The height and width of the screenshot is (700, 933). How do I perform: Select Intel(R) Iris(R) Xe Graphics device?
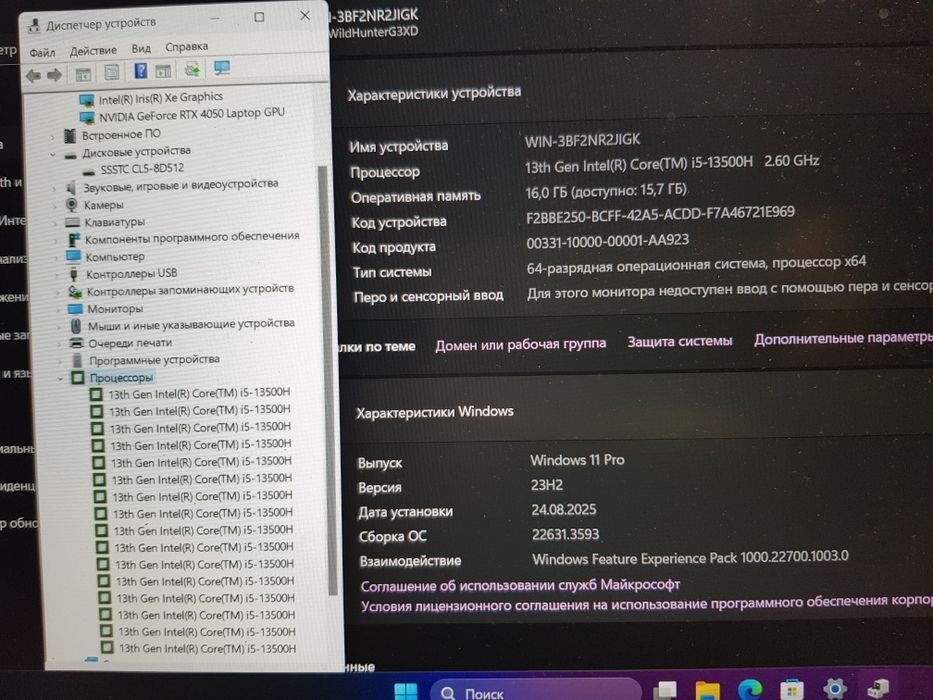coord(161,98)
